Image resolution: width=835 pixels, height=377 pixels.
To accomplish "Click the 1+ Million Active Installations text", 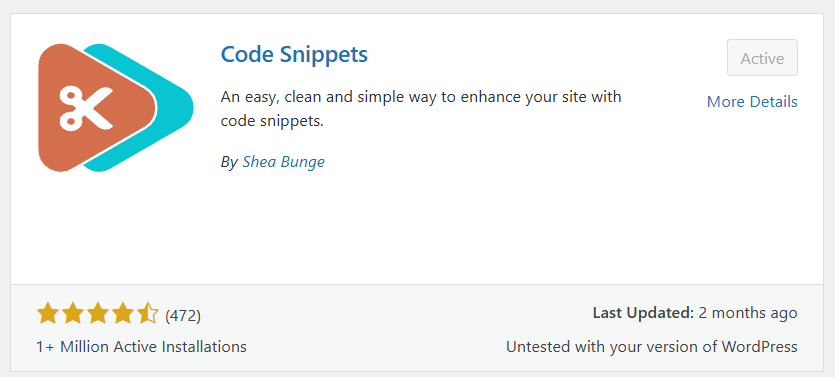I will pyautogui.click(x=141, y=347).
